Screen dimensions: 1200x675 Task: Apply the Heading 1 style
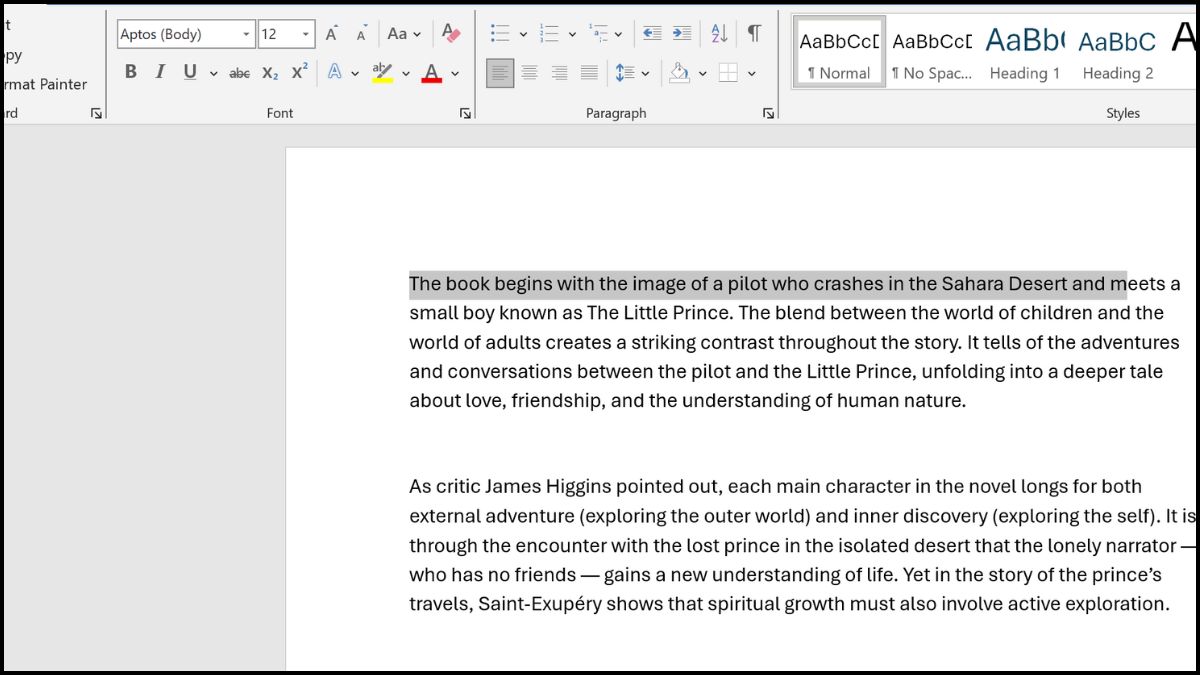[x=1024, y=53]
